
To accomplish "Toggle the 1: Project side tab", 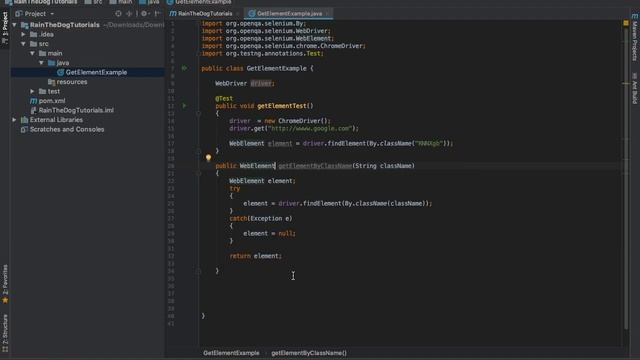I will click(5, 29).
